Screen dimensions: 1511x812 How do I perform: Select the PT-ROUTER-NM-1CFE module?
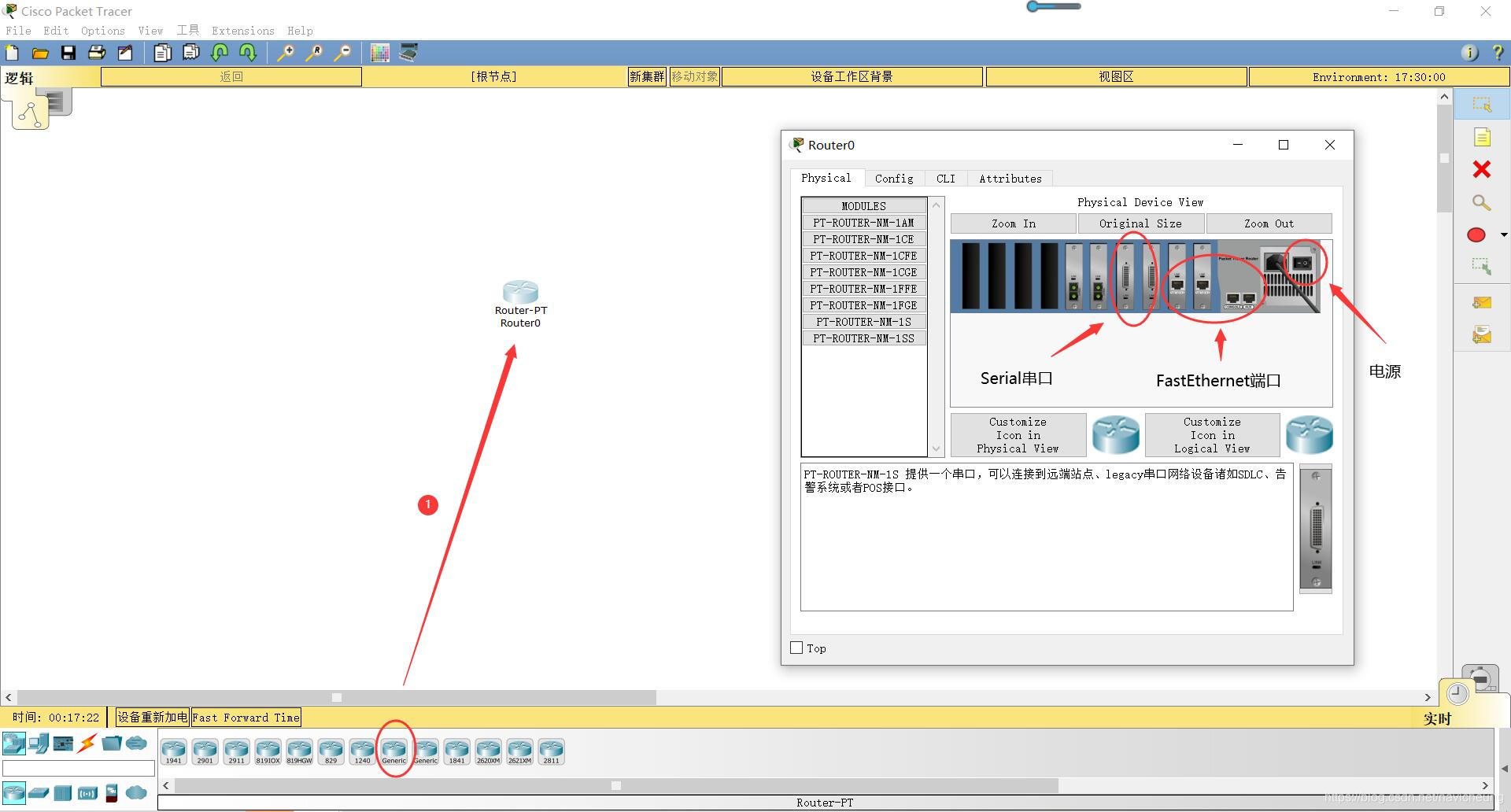click(x=863, y=256)
